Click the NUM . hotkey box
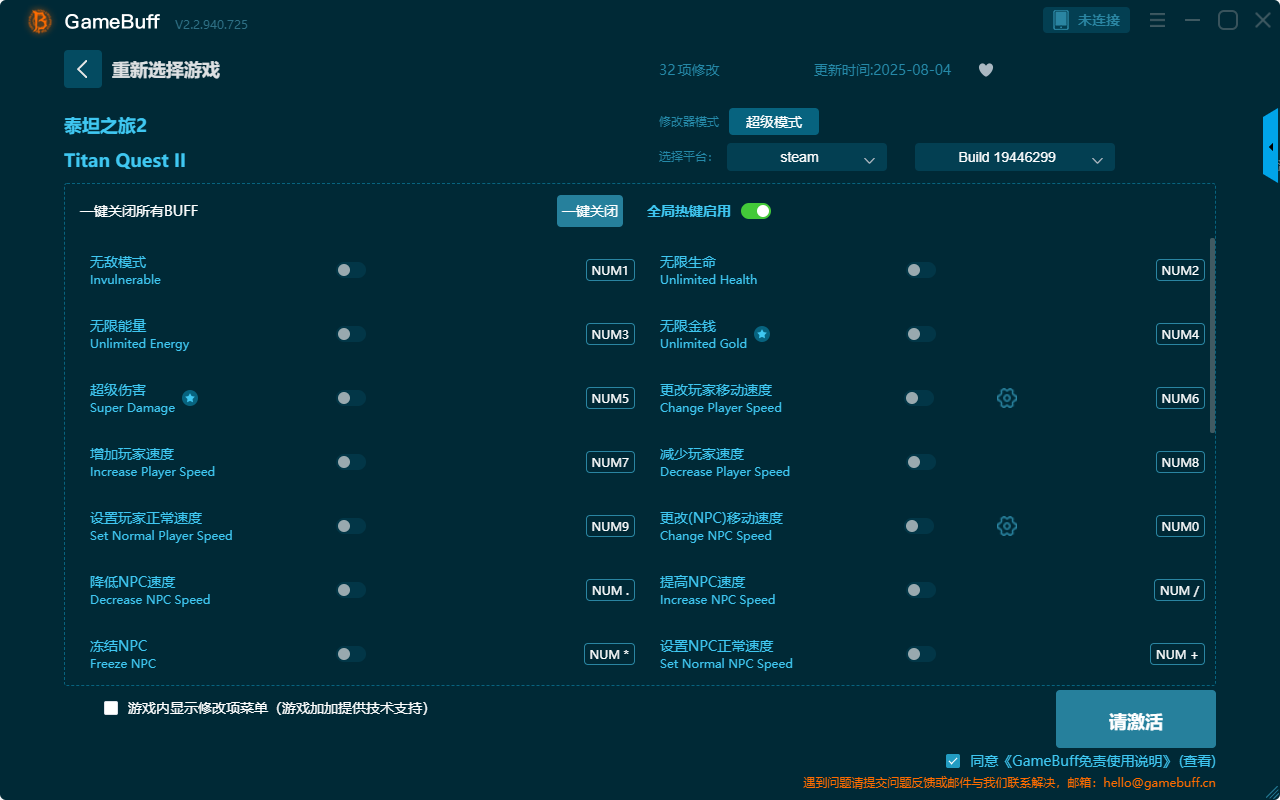 610,590
